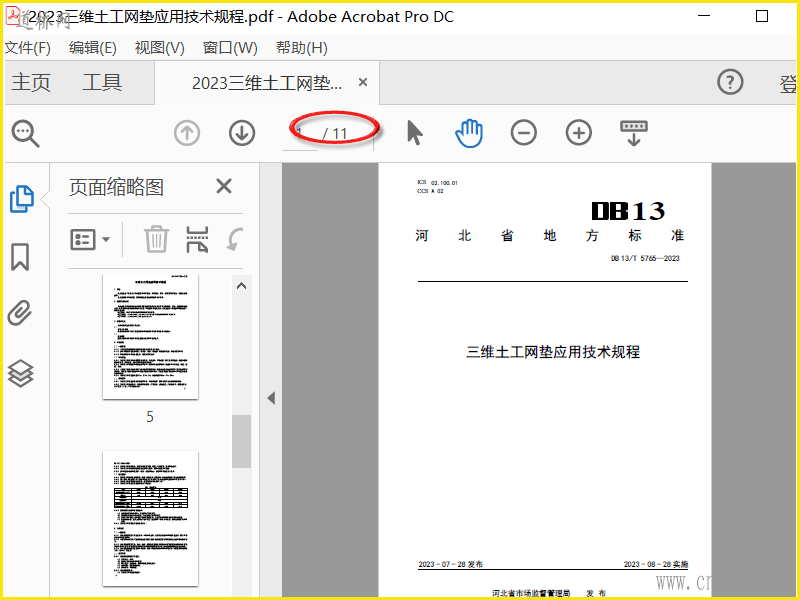This screenshot has height=600, width=800.
Task: Close the 2023三维土工网垫 document tab
Action: (x=363, y=82)
